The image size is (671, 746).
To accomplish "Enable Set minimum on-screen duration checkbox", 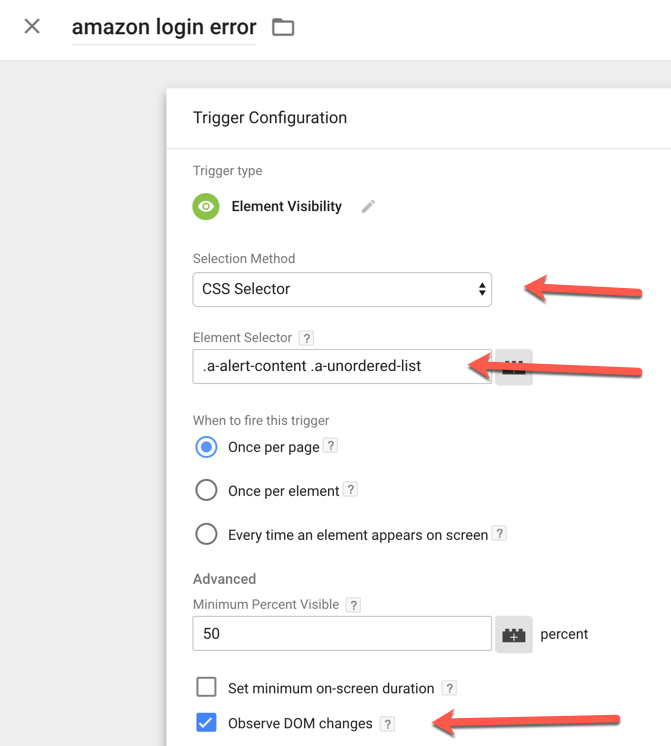I will [206, 687].
